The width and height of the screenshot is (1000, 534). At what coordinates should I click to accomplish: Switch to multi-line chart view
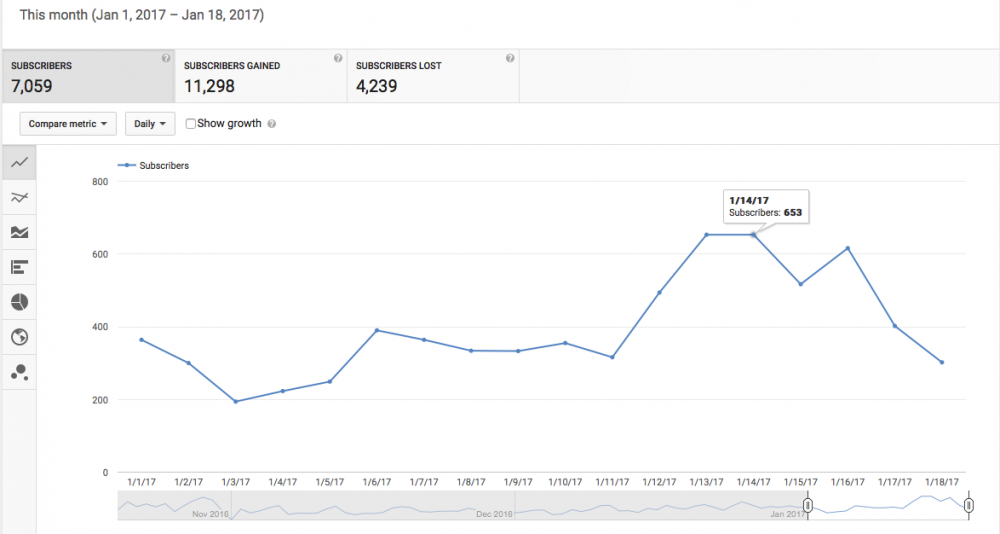point(19,198)
